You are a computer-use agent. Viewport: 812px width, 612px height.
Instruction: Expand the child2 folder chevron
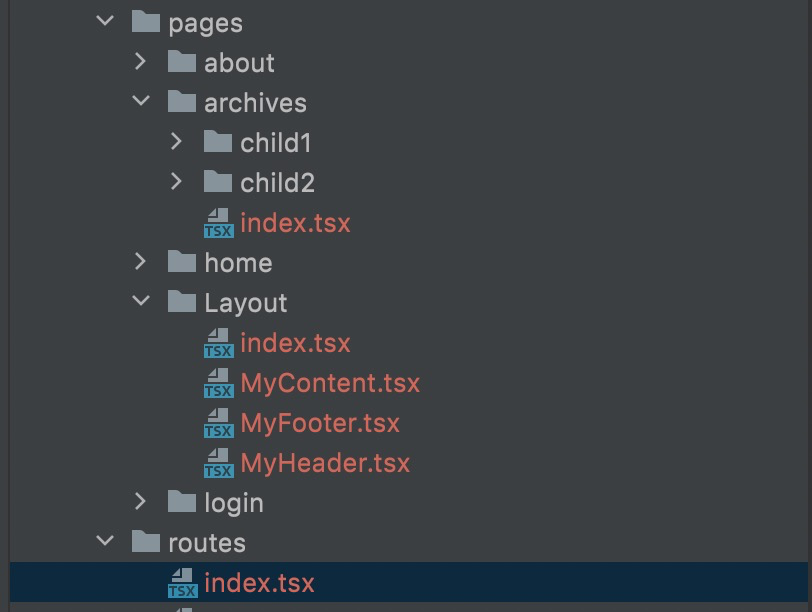tap(177, 182)
